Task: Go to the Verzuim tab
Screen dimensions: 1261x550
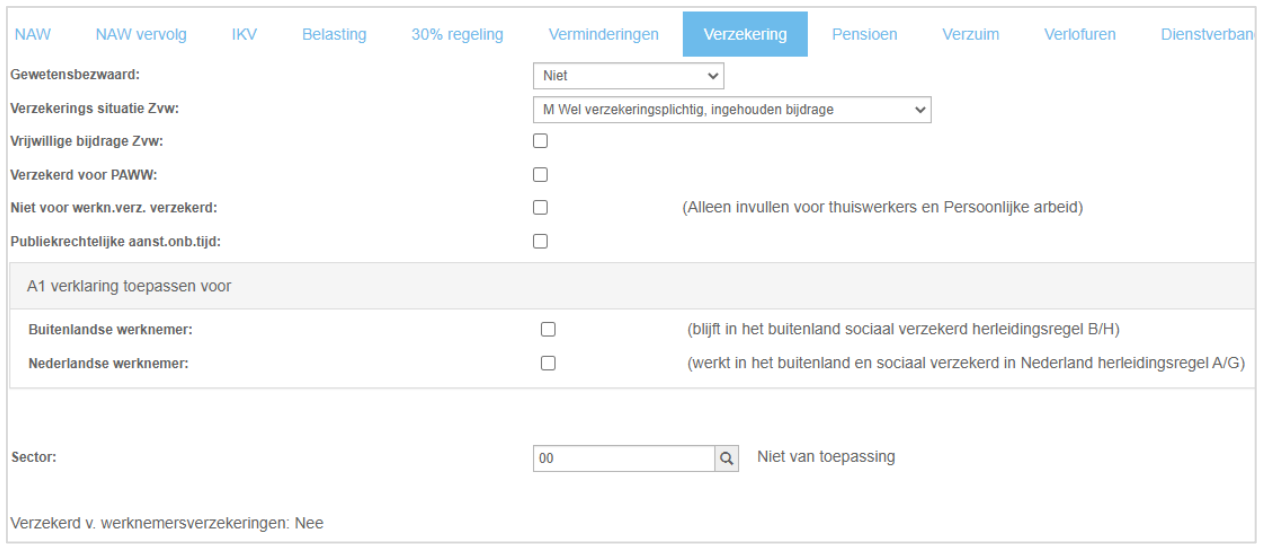Action: coord(970,34)
